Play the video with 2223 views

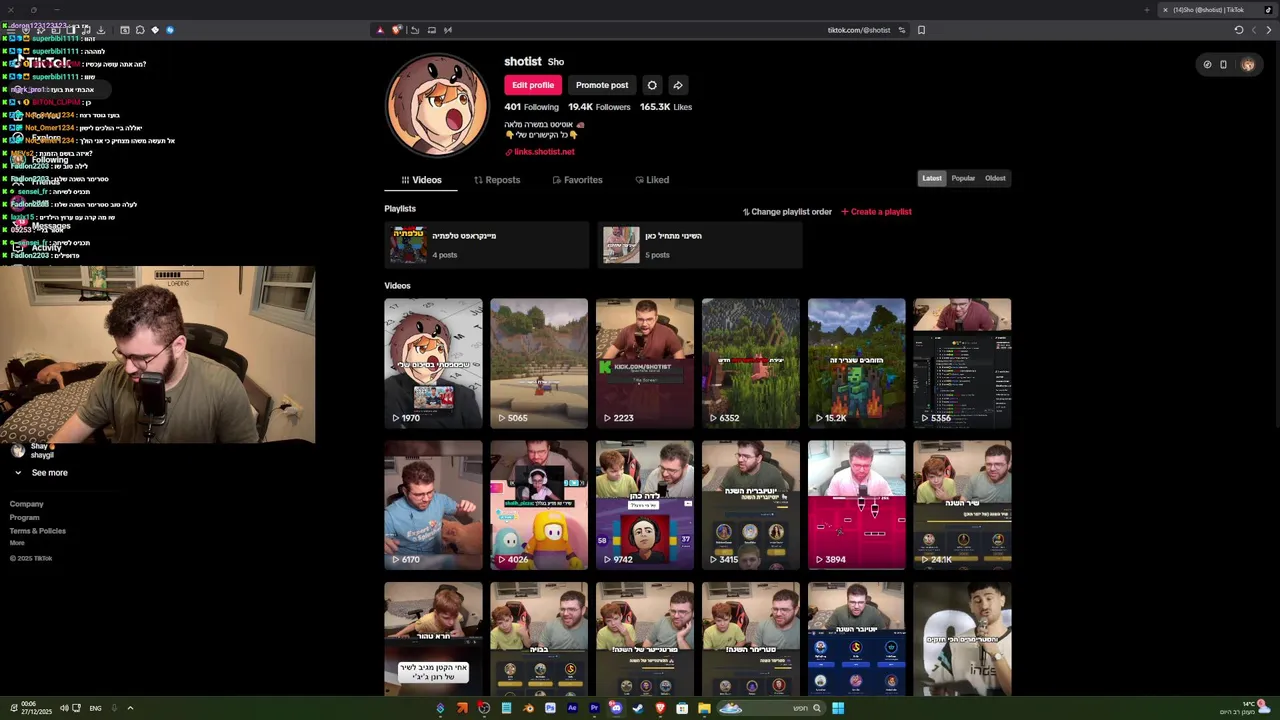(645, 363)
